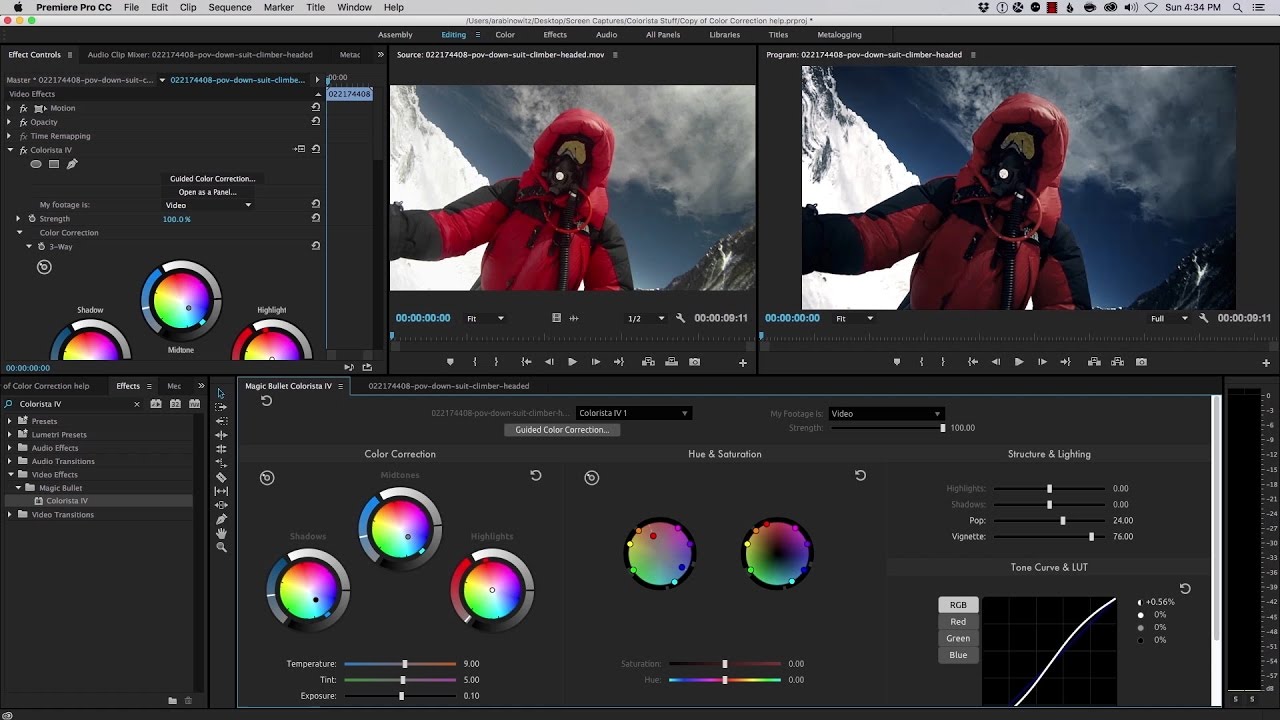Filter Accelerated Effects in Effects panel
Image resolution: width=1280 pixels, height=720 pixels.
(x=156, y=404)
